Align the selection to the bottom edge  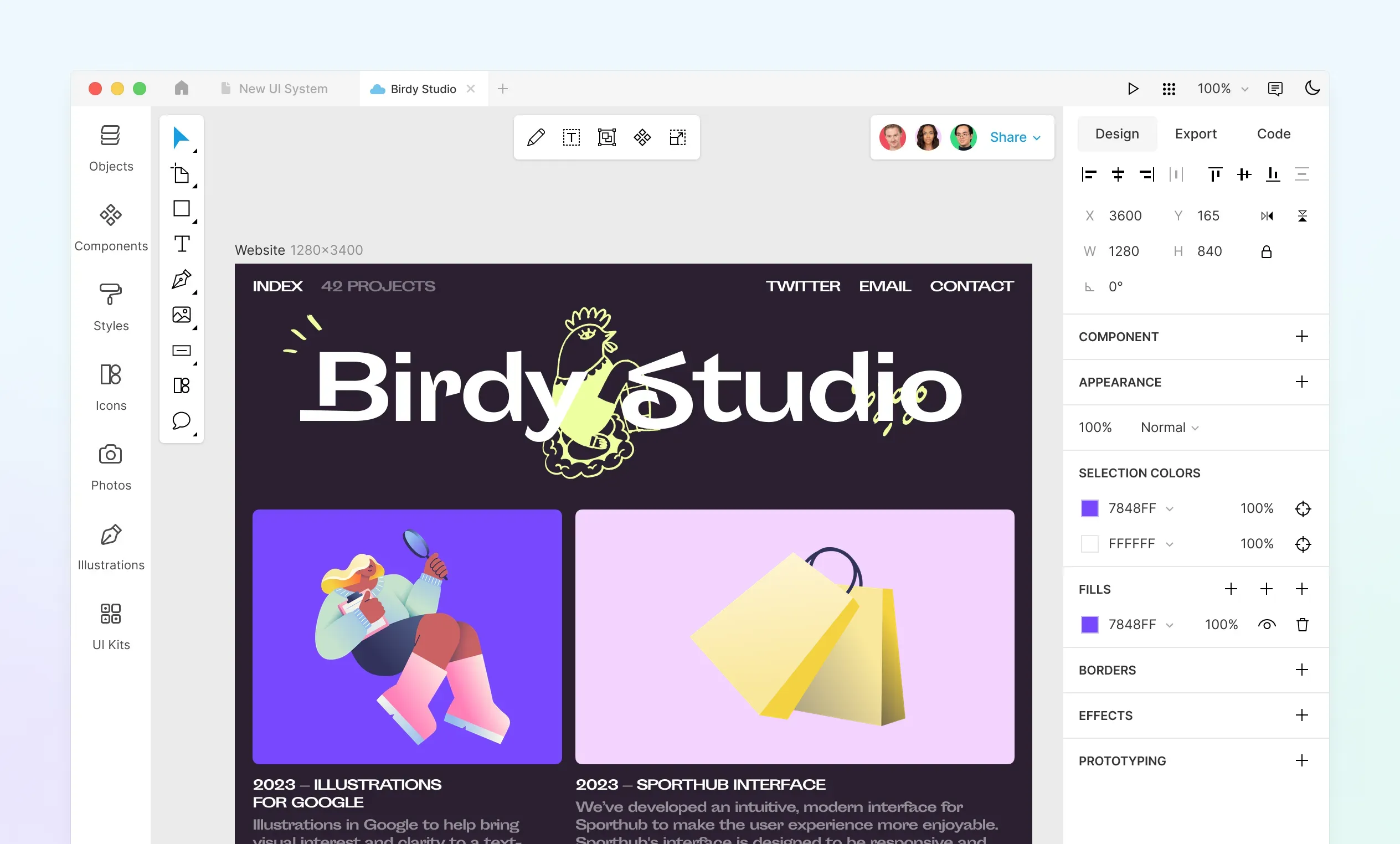[1273, 174]
